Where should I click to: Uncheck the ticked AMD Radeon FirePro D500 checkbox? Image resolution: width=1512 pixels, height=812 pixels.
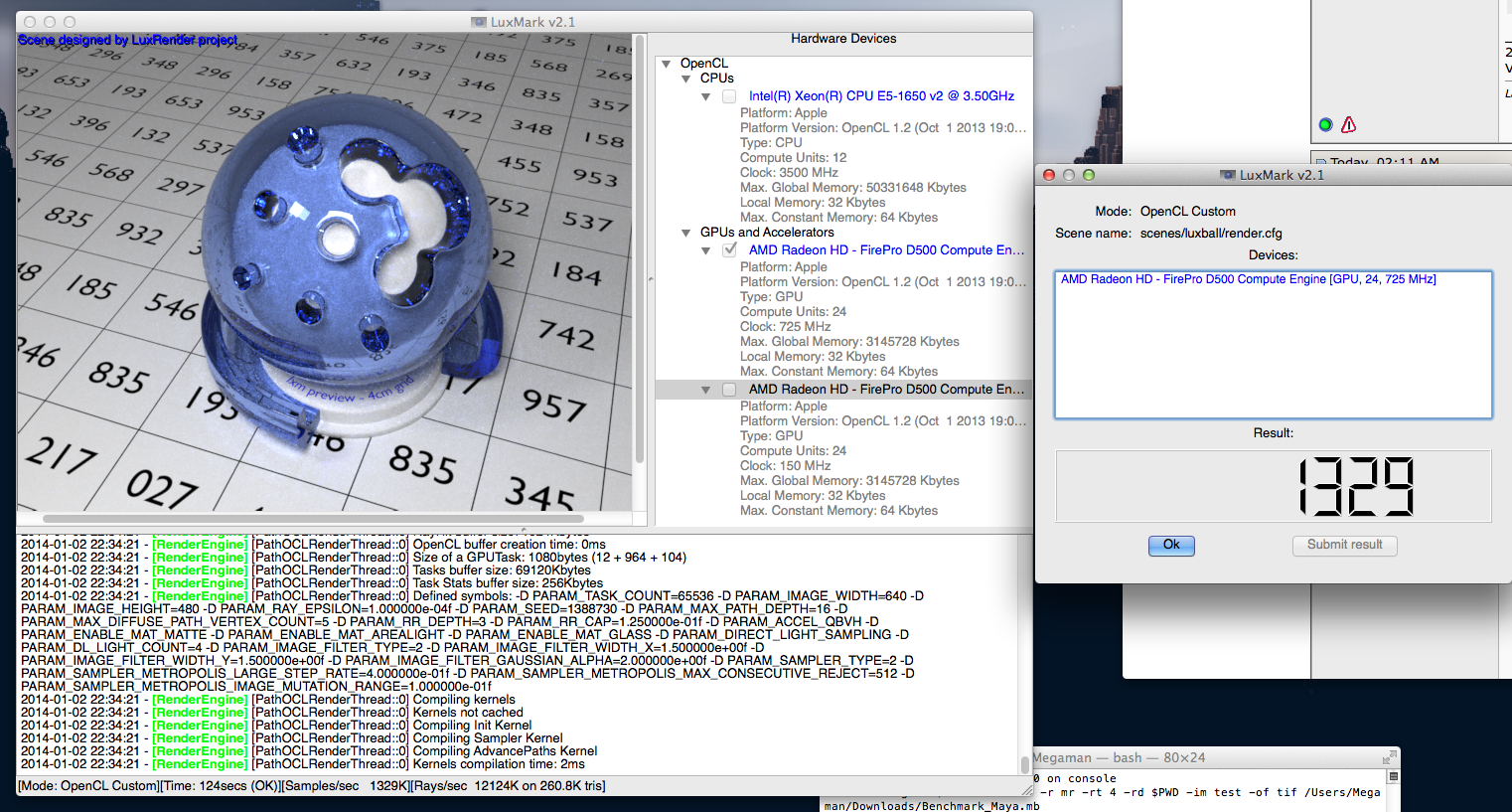[729, 249]
